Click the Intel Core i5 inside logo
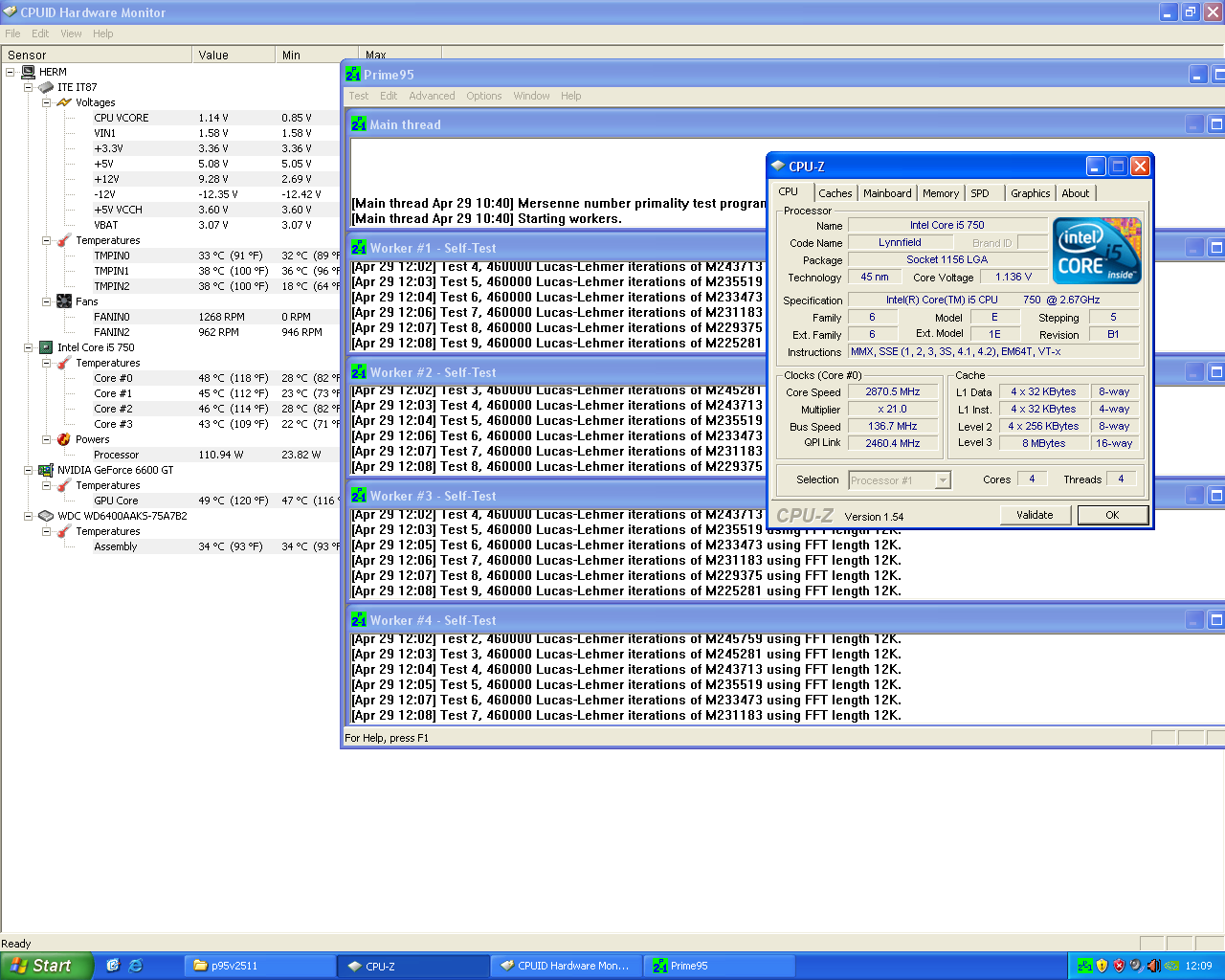 pyautogui.click(x=1097, y=251)
